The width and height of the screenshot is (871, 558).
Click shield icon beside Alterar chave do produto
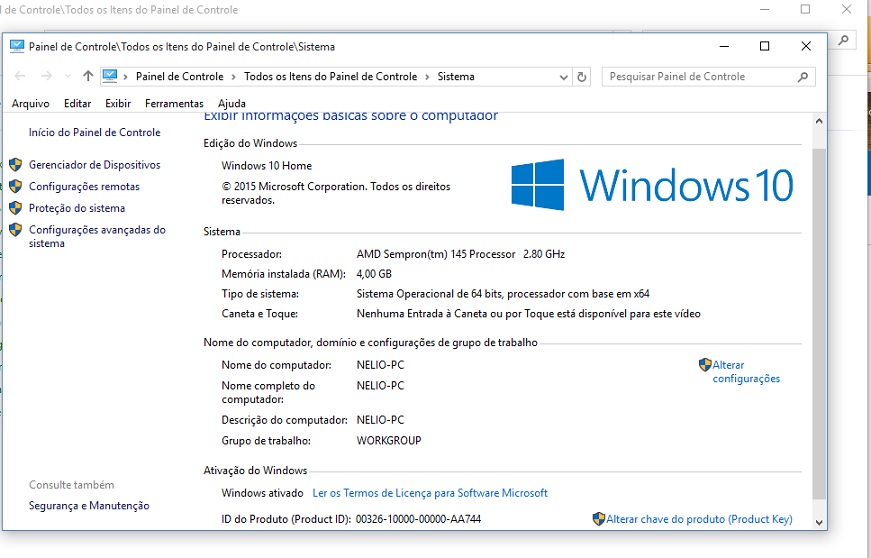pos(599,519)
